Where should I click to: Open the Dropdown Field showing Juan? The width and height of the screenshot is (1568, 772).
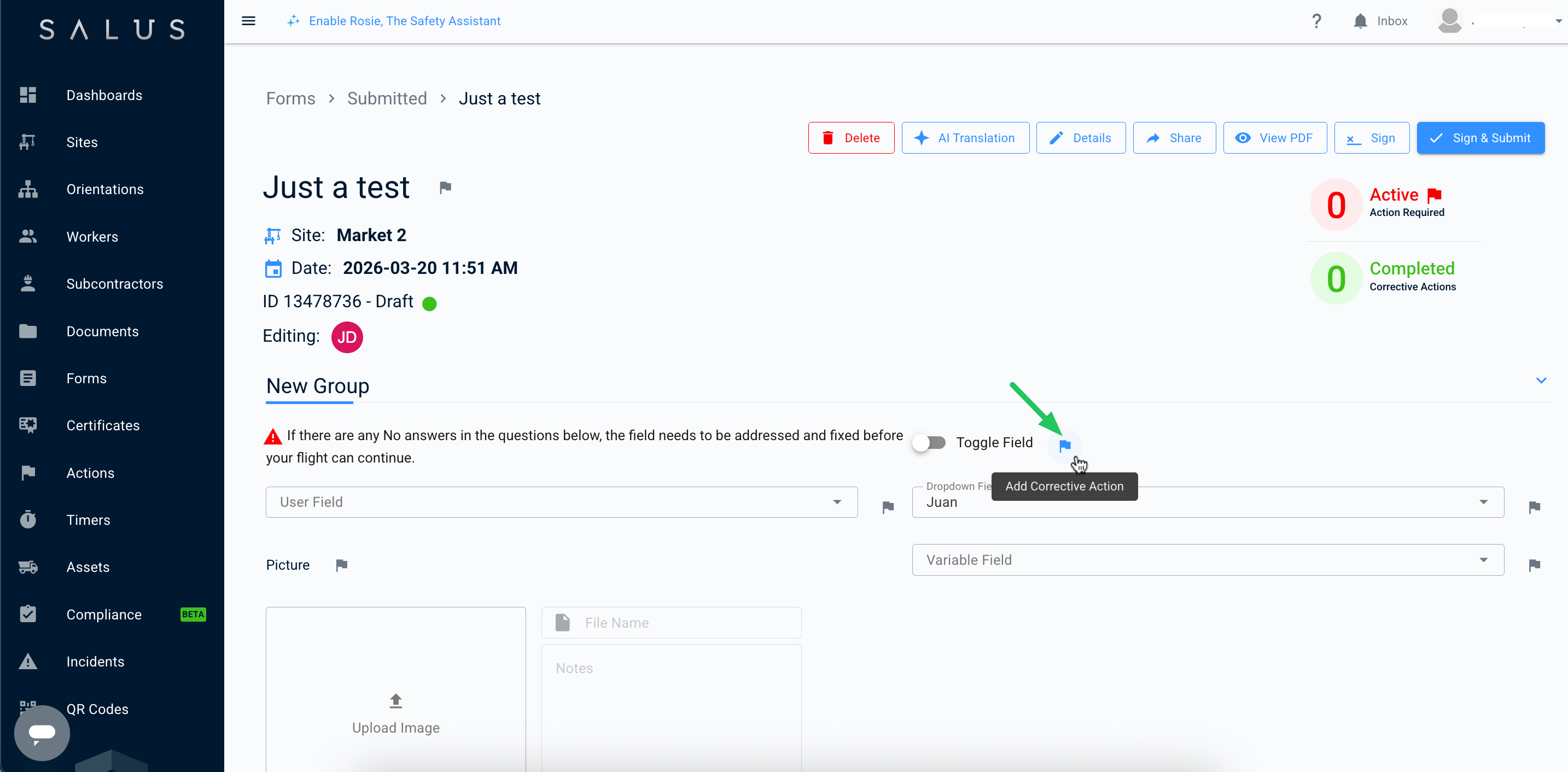coord(1208,502)
